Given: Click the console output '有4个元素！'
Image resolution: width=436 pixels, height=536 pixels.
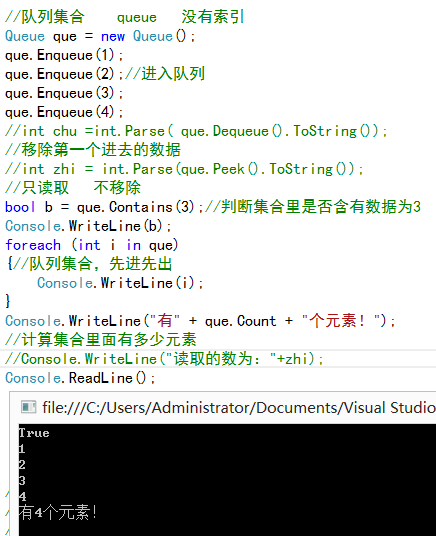Looking at the screenshot, I should [58, 512].
